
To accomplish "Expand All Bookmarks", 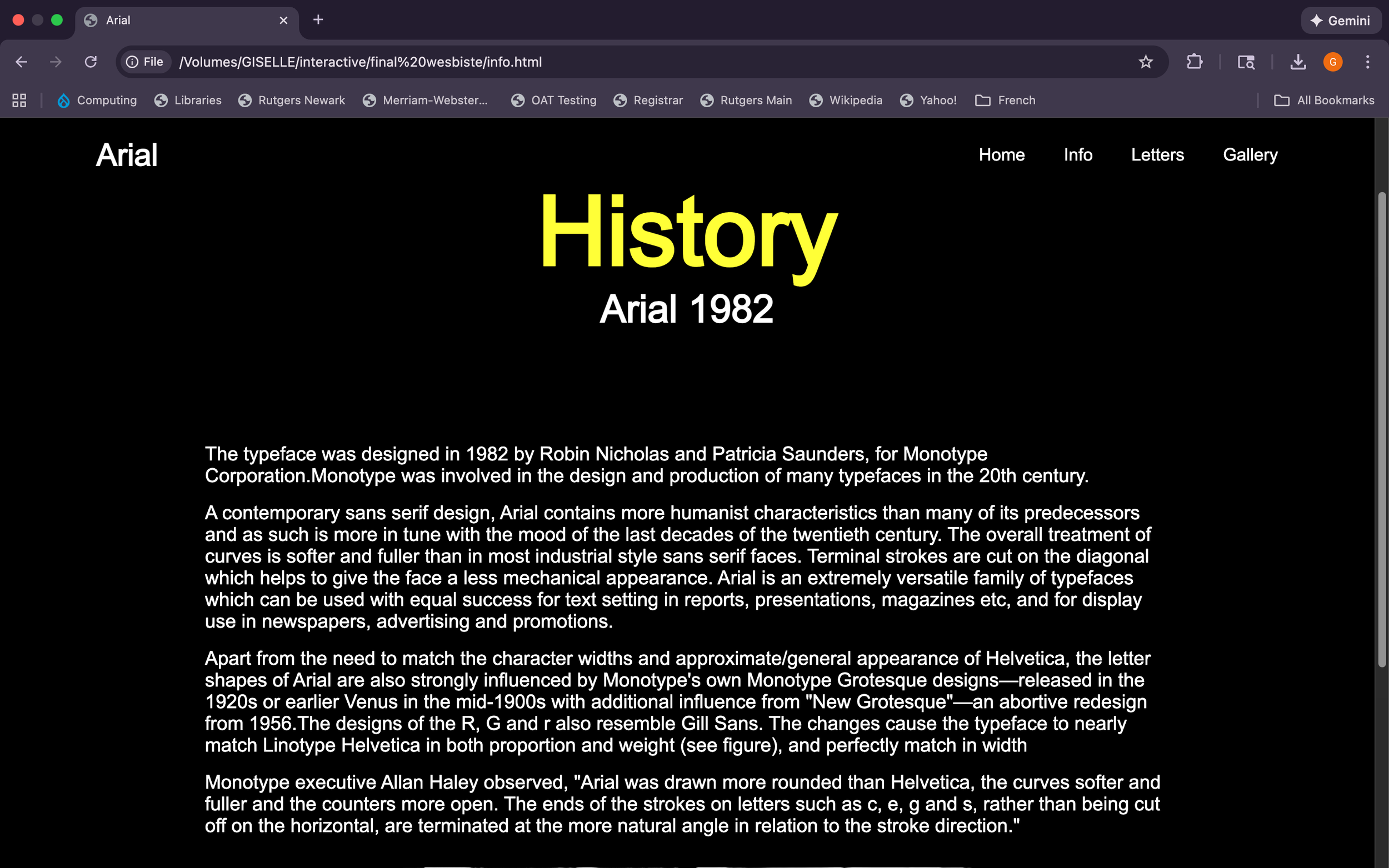I will click(x=1335, y=100).
